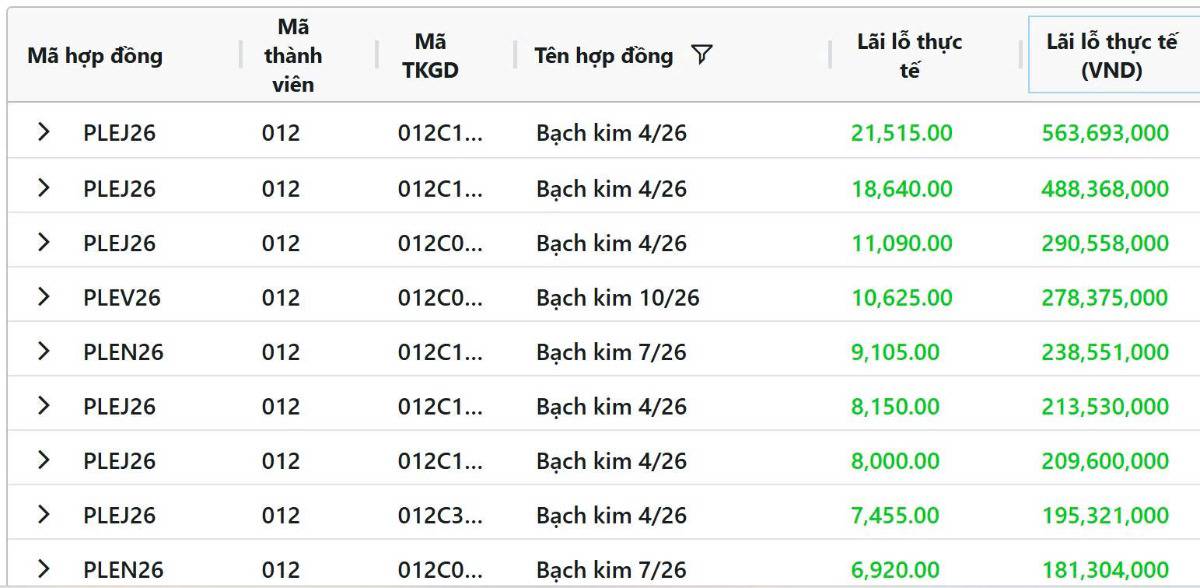Expand the PLEJ26 row with 21,515.00 profit
Image resolution: width=1200 pixels, height=588 pixels.
(x=43, y=132)
